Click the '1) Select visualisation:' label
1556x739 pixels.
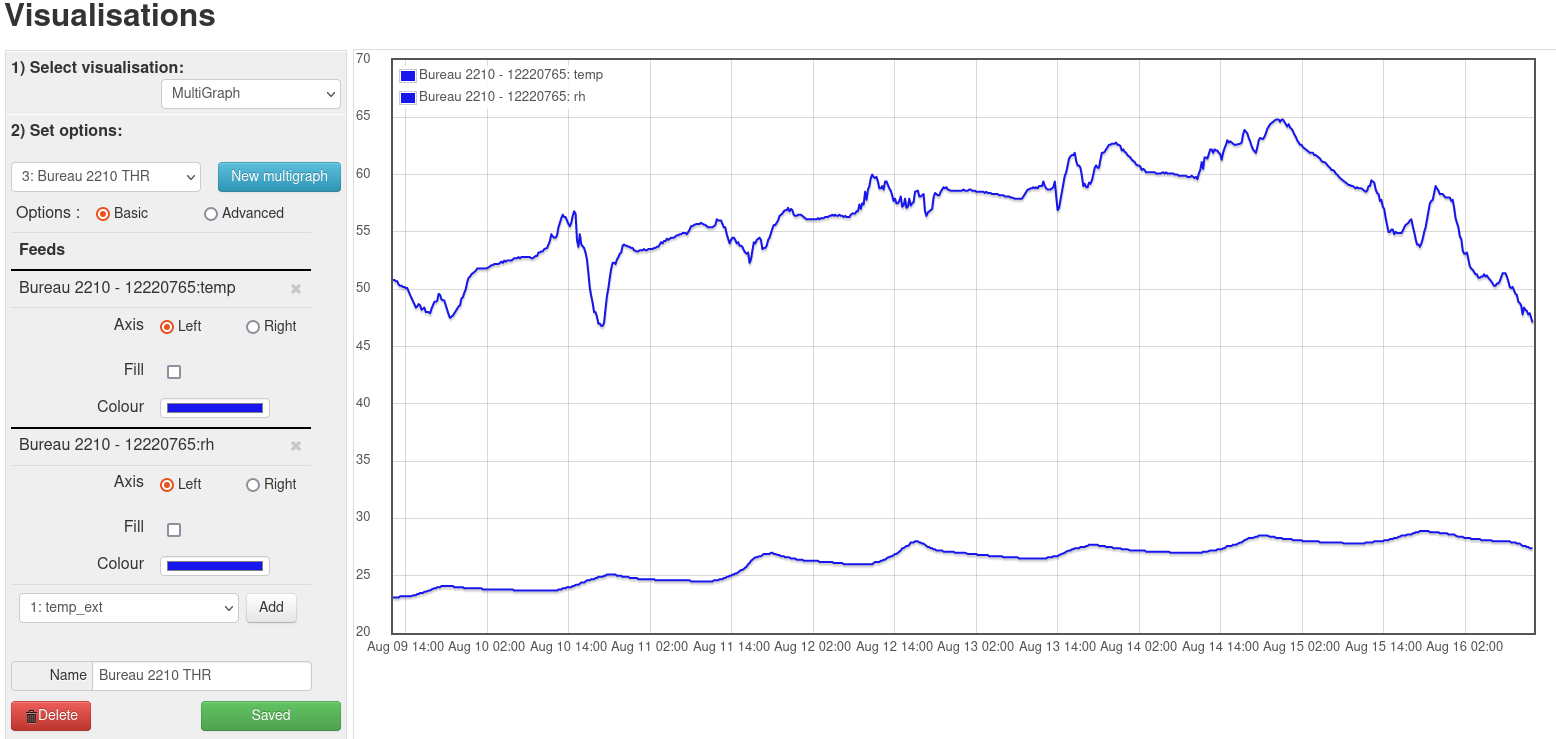[97, 68]
